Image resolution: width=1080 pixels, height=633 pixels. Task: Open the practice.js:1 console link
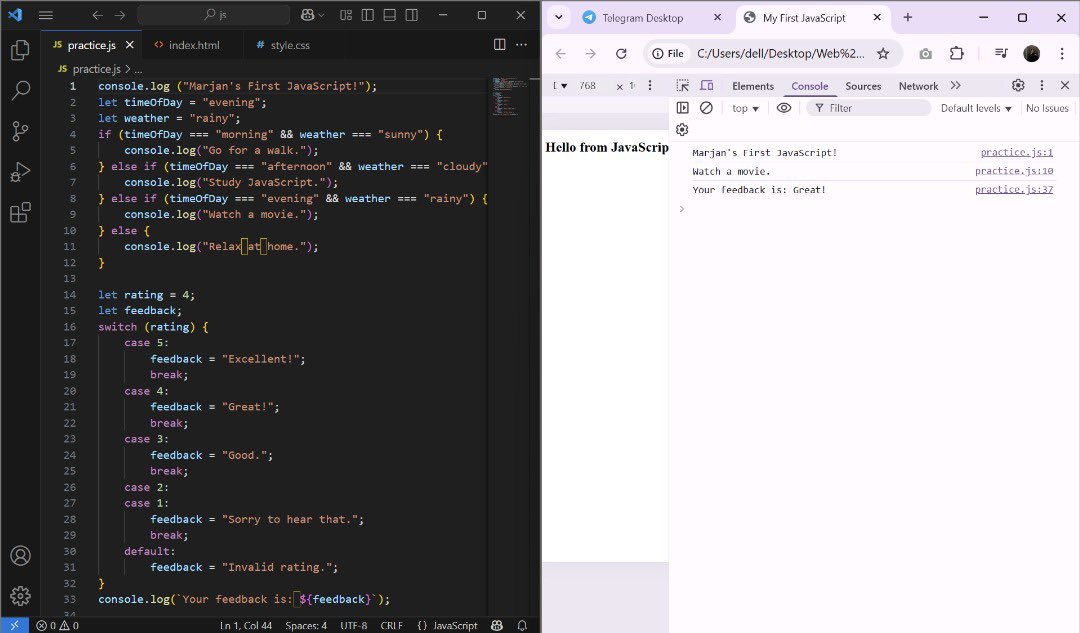click(1017, 152)
